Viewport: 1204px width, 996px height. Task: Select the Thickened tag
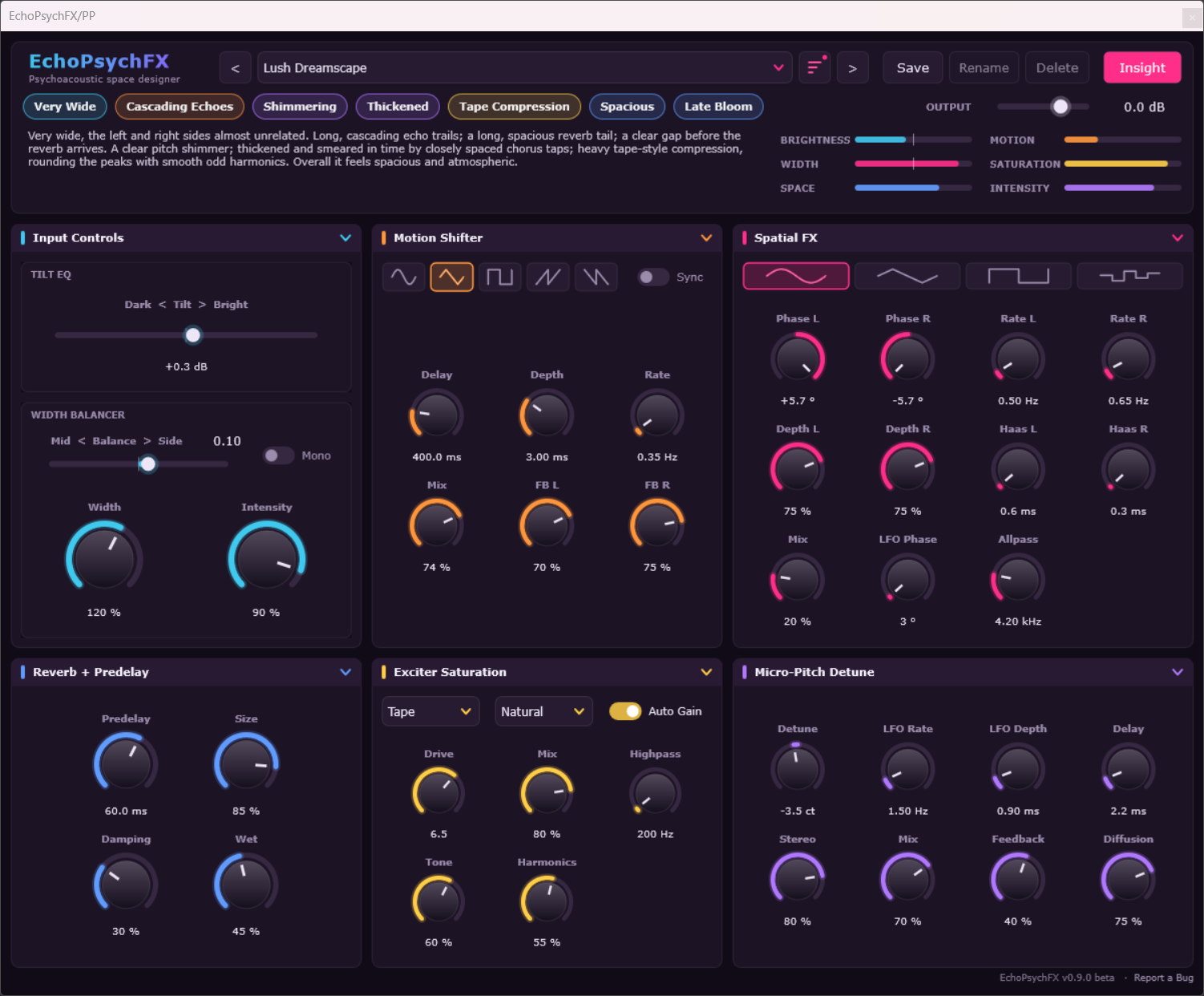point(398,107)
